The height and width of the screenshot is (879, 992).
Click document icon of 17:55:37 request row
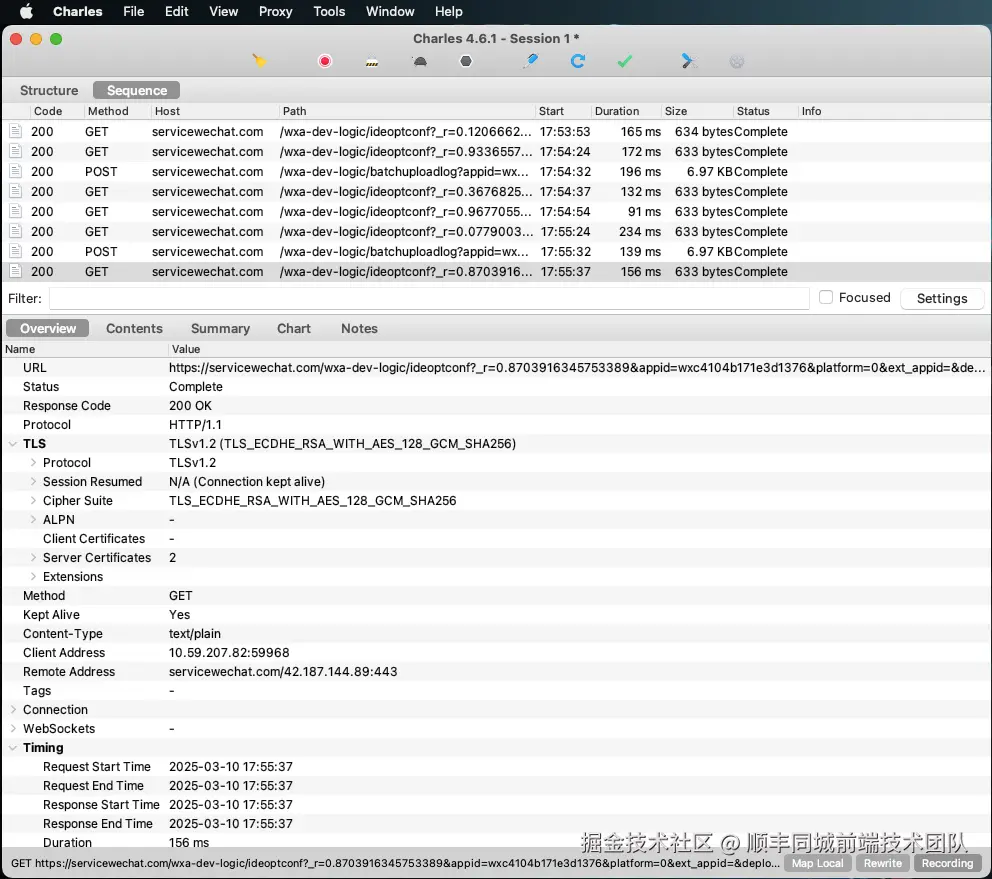tap(16, 271)
